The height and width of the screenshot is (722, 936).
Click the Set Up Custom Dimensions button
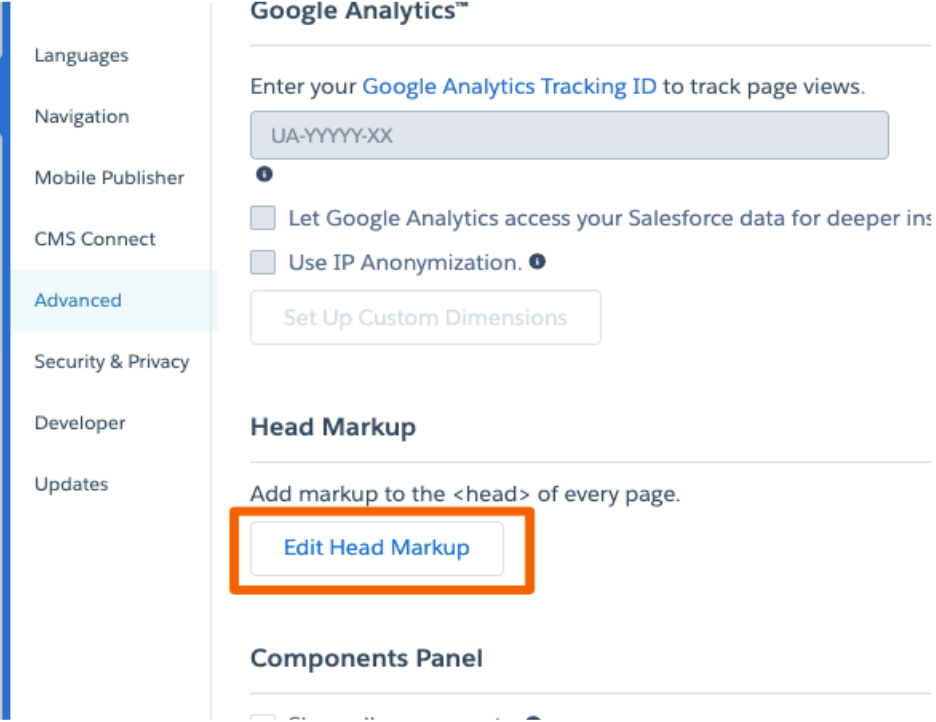[426, 317]
